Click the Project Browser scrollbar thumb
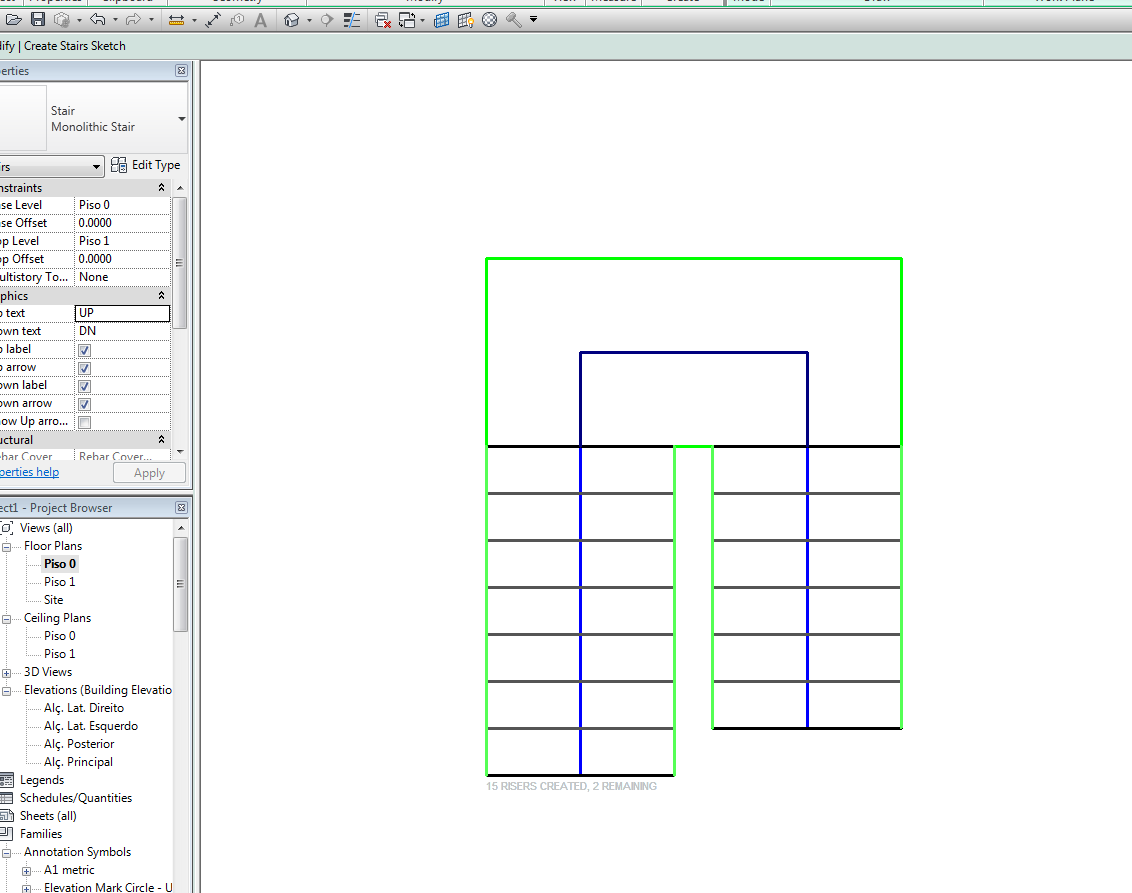Screen dimensions: 1132x893 click(180, 584)
